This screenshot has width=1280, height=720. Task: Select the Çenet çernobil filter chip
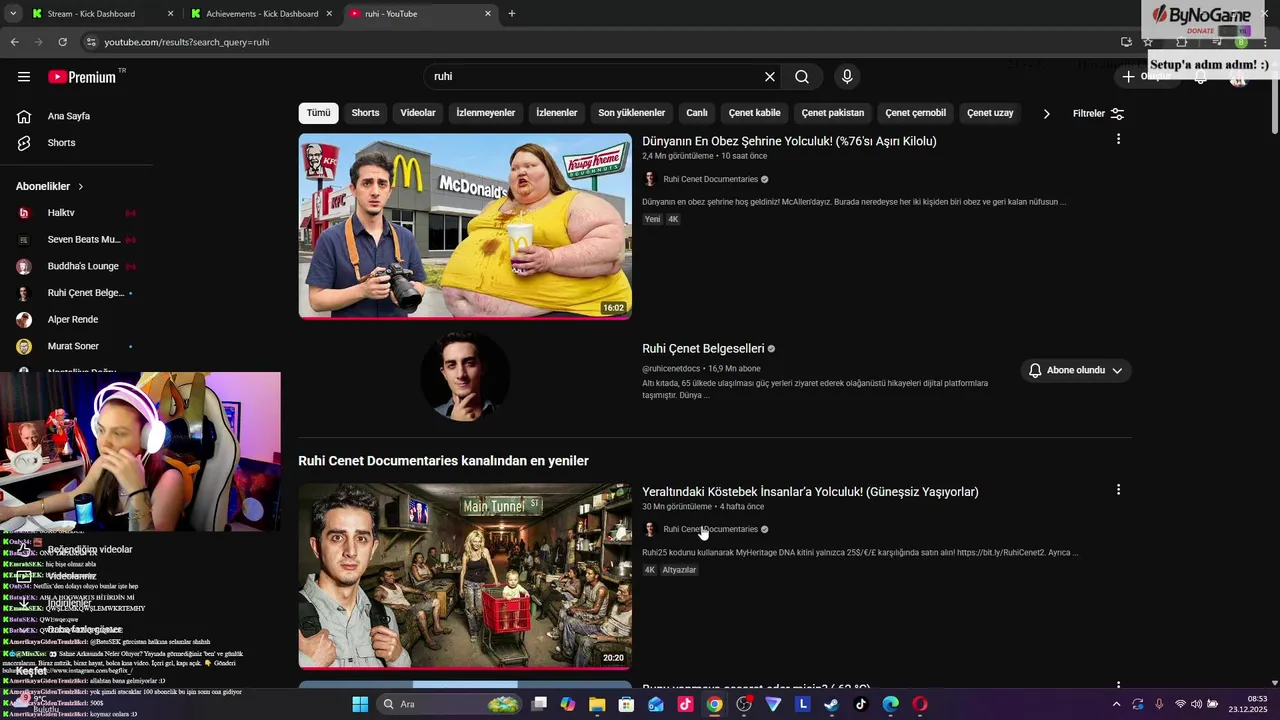915,113
